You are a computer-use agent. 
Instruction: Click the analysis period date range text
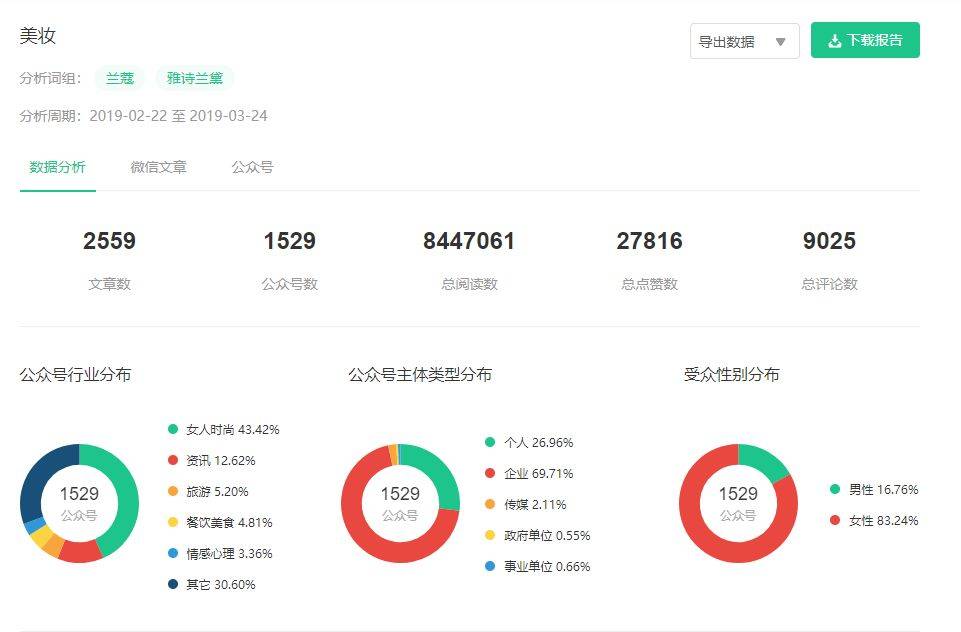click(178, 116)
